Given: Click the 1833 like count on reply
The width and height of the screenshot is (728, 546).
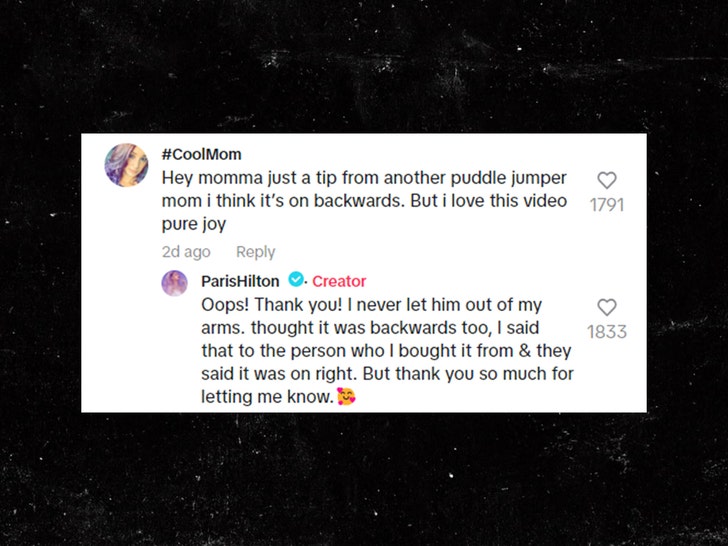Looking at the screenshot, I should [x=606, y=332].
